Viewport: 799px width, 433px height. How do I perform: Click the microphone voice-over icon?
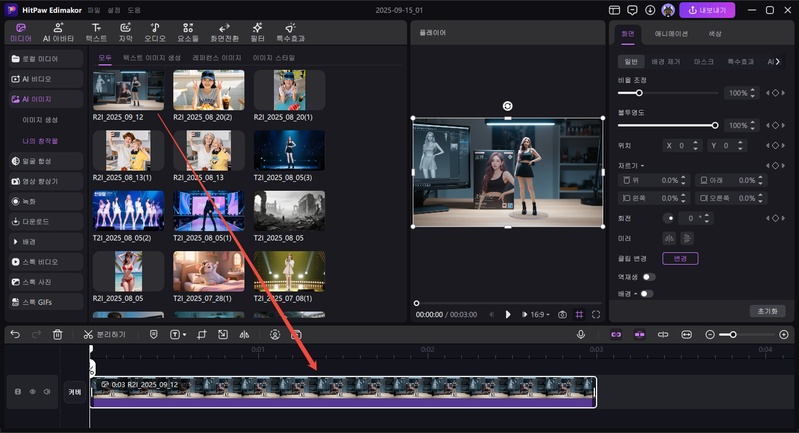point(581,334)
